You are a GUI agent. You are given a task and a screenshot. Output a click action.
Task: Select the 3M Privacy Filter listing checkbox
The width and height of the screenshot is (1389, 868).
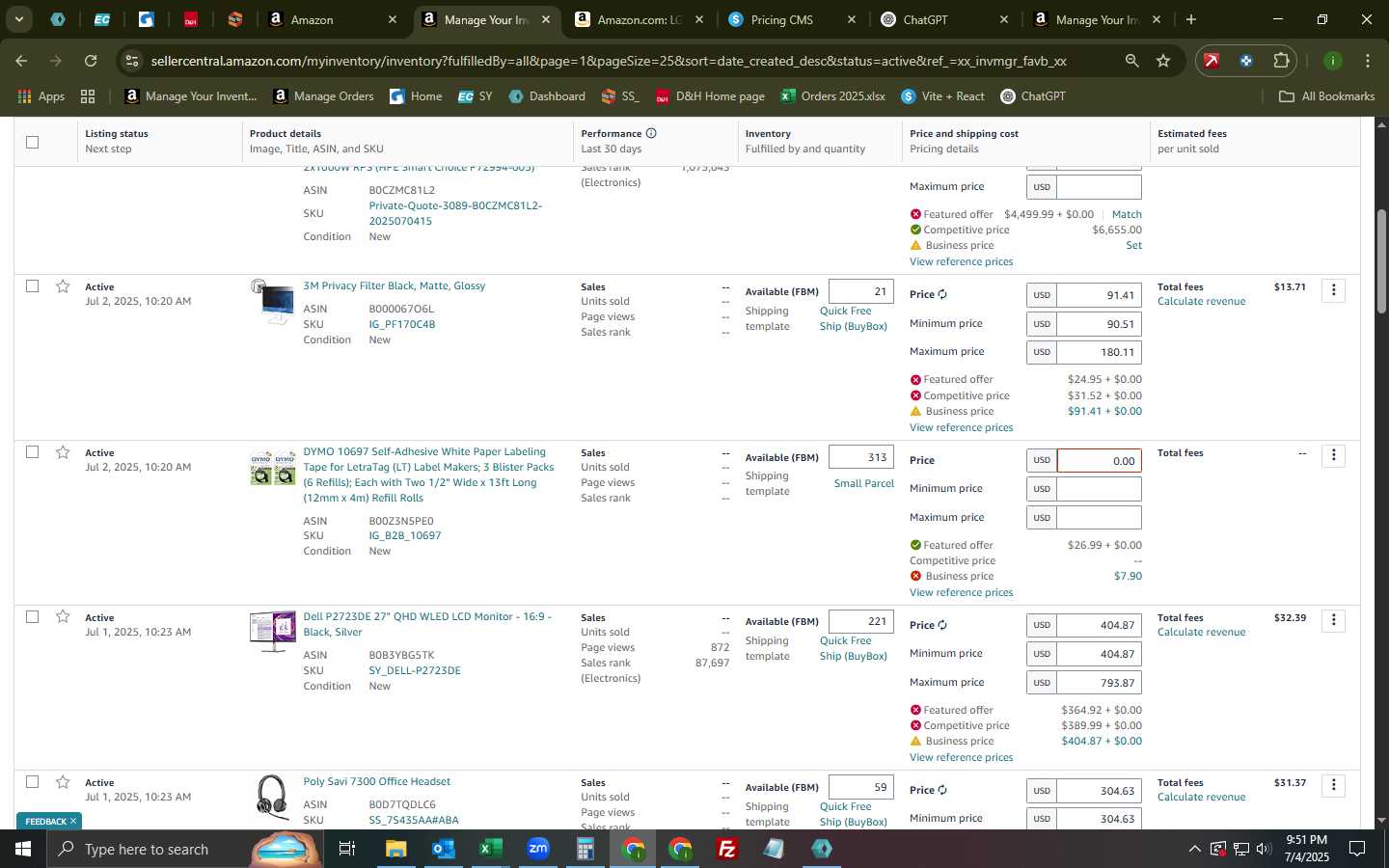pos(32,286)
